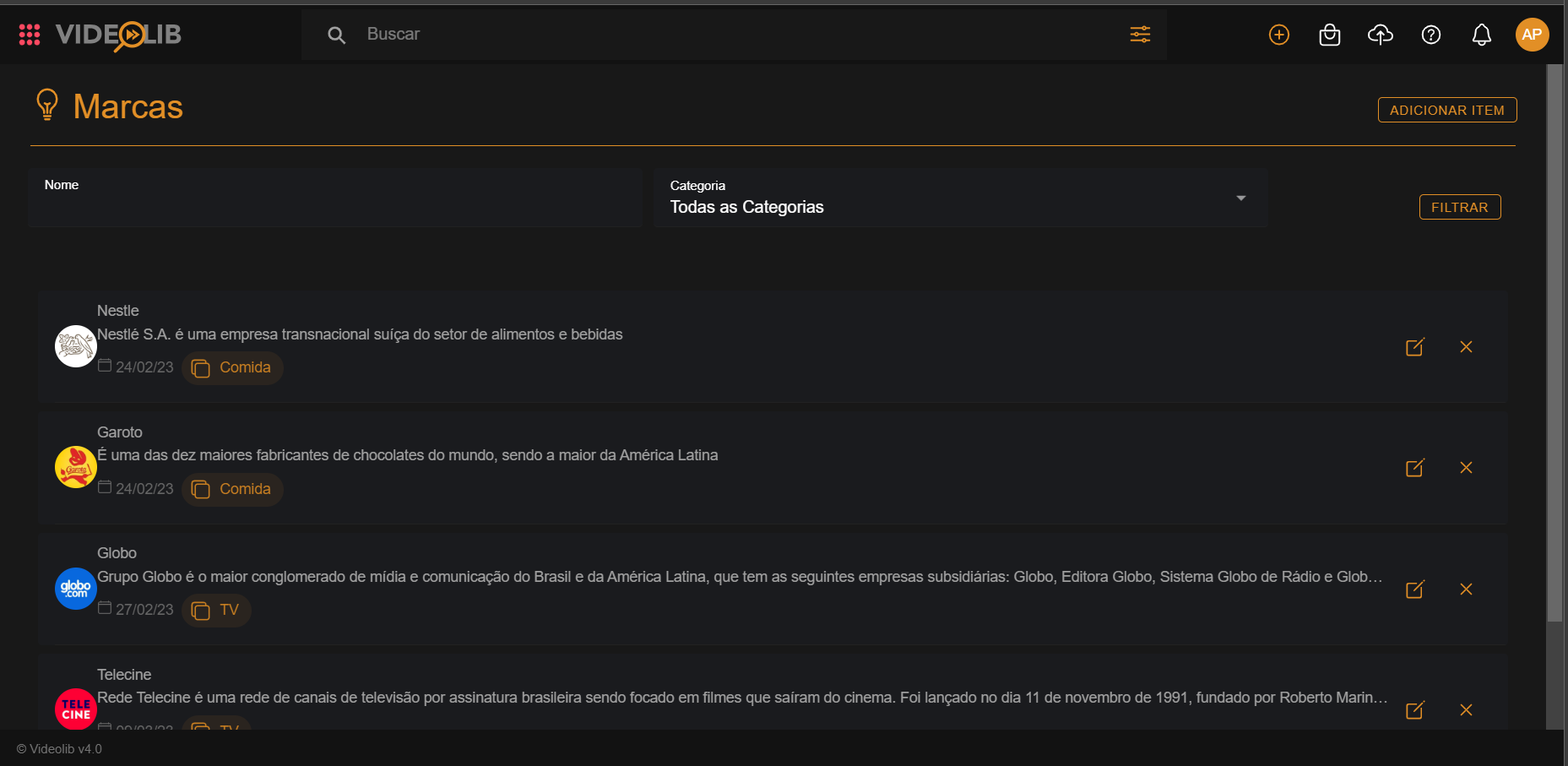Edit the Nestle brand entry

tap(1415, 347)
